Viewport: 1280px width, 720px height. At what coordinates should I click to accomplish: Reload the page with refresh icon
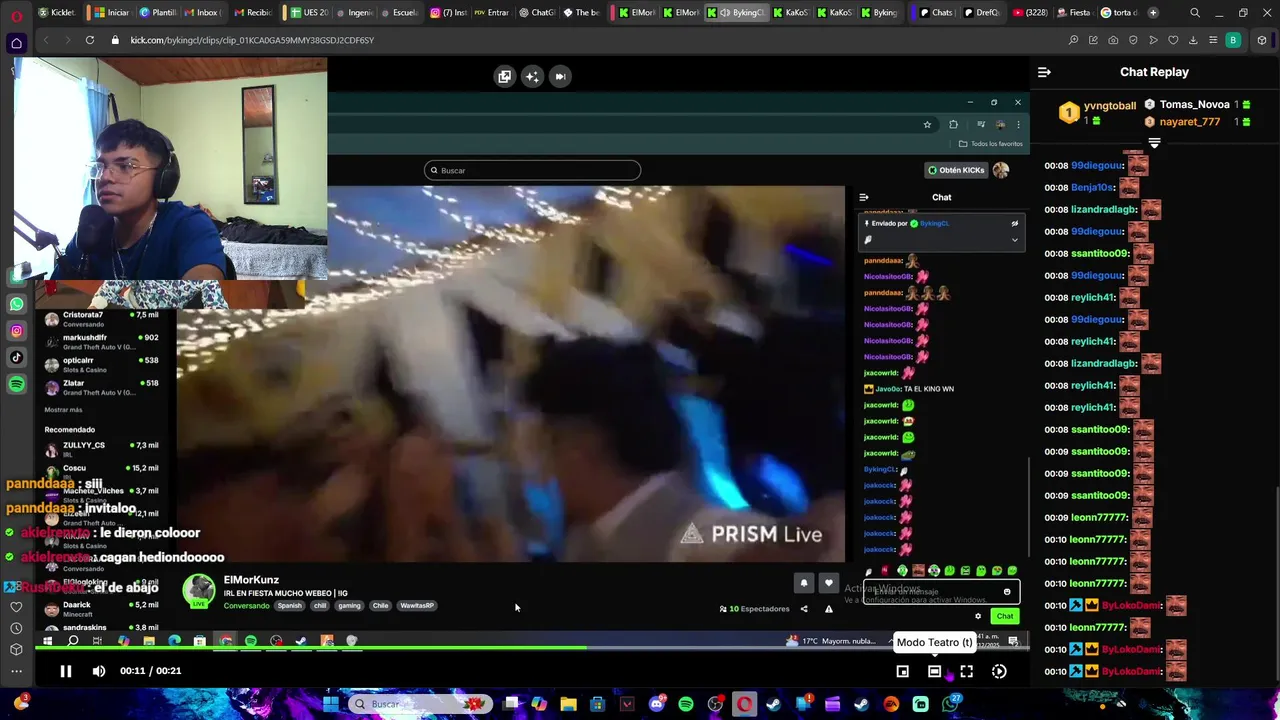pyautogui.click(x=89, y=40)
